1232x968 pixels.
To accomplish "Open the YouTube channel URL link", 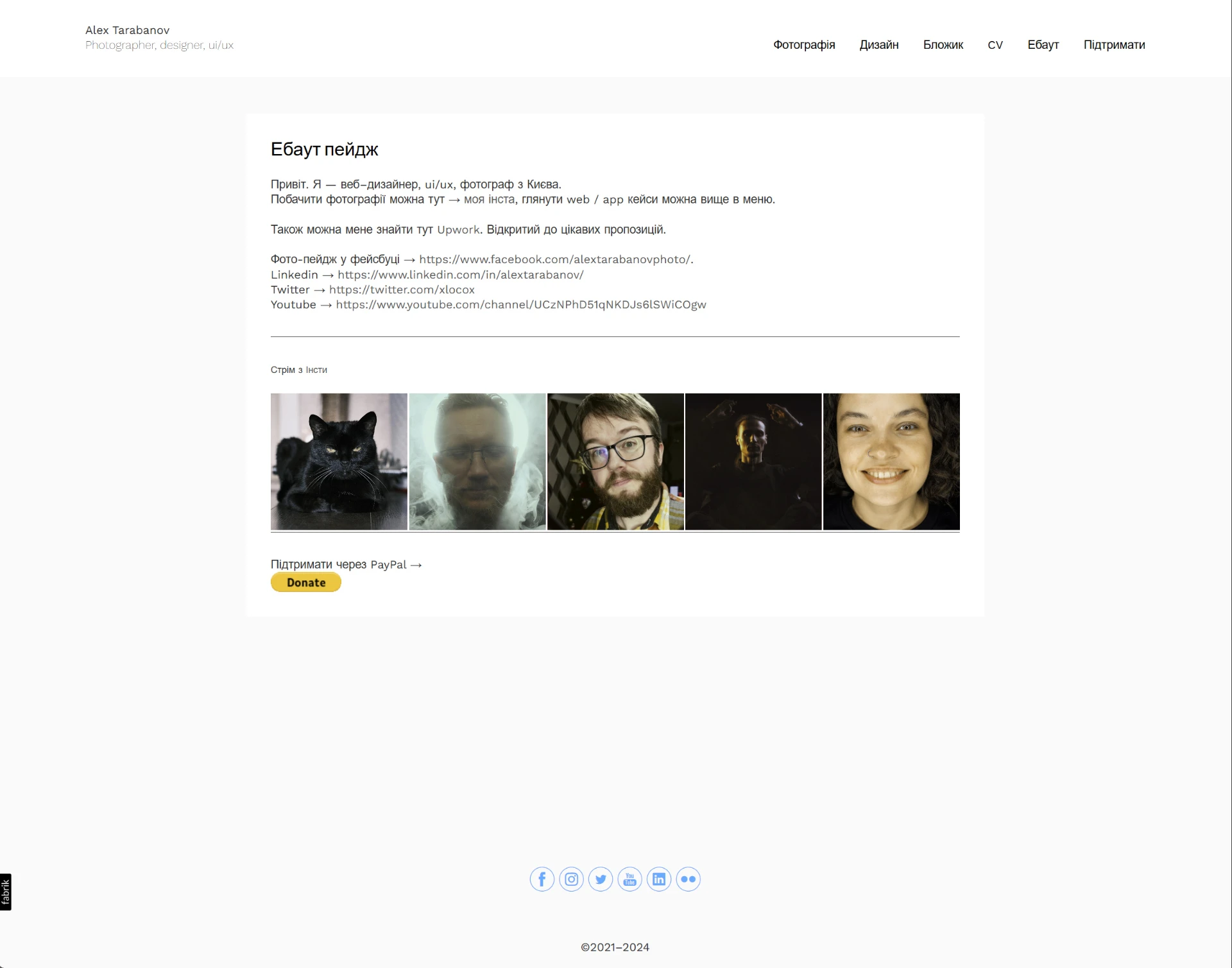I will click(x=520, y=305).
